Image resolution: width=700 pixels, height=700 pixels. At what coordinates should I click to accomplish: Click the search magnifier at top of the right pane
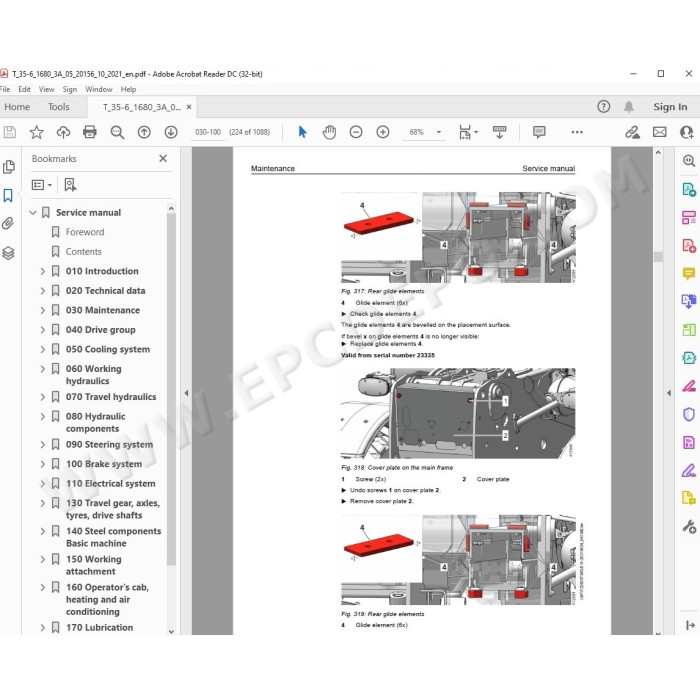[689, 161]
